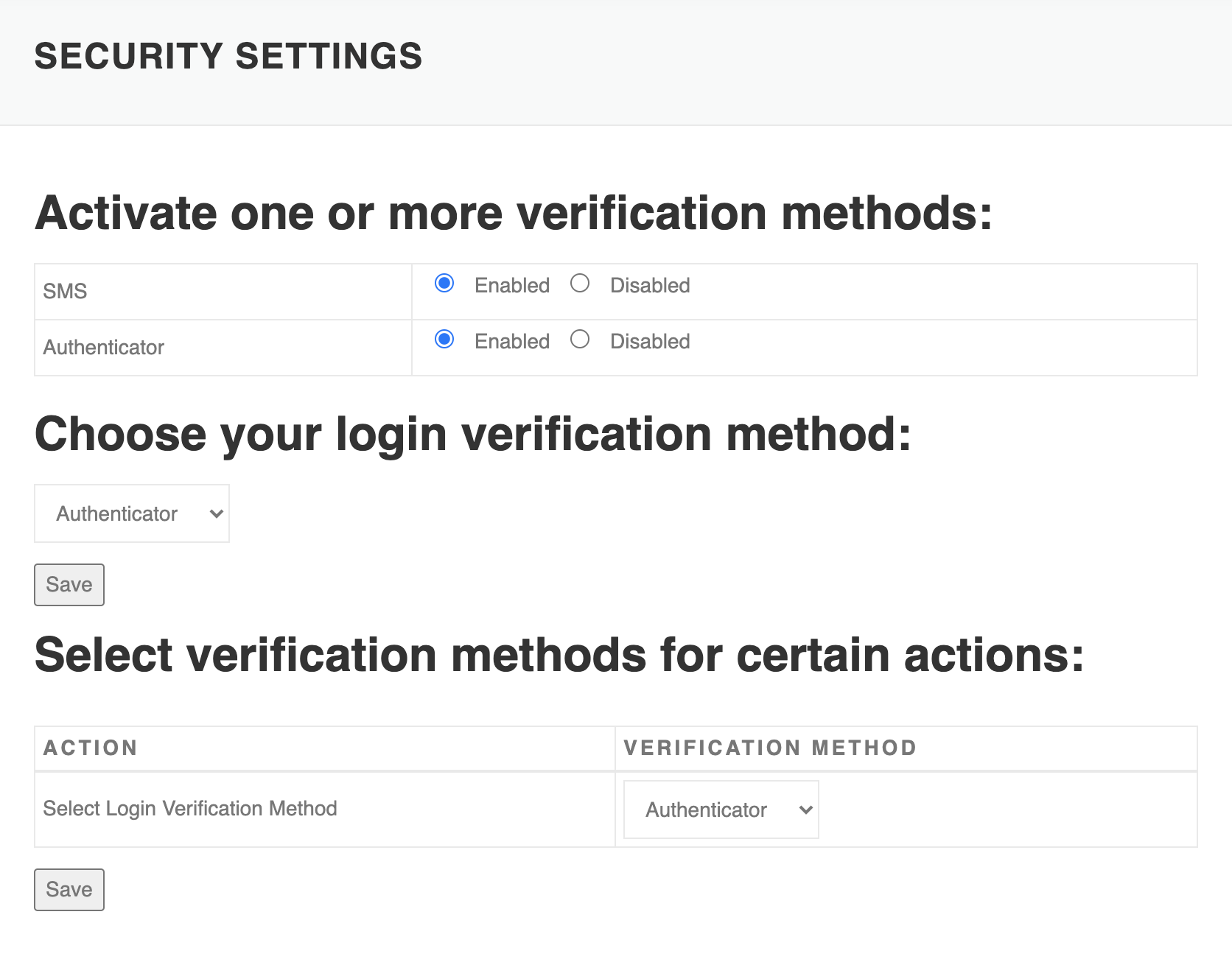
Task: Click the ACTION column header
Action: pos(91,748)
